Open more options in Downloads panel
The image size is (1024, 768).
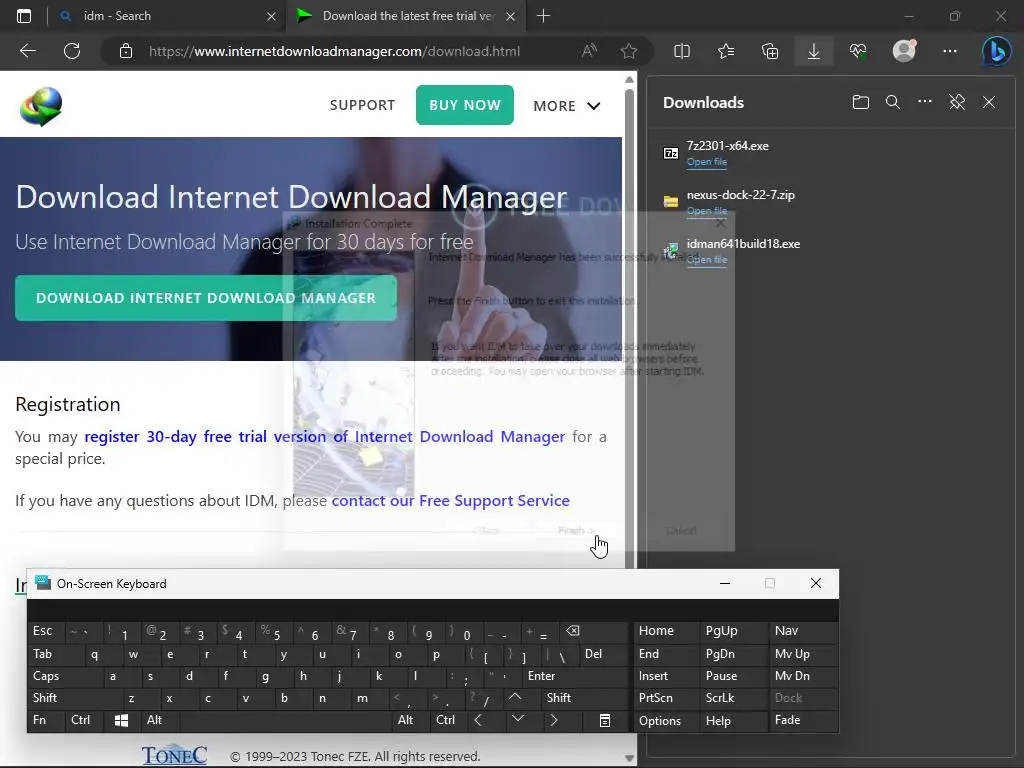(x=925, y=102)
